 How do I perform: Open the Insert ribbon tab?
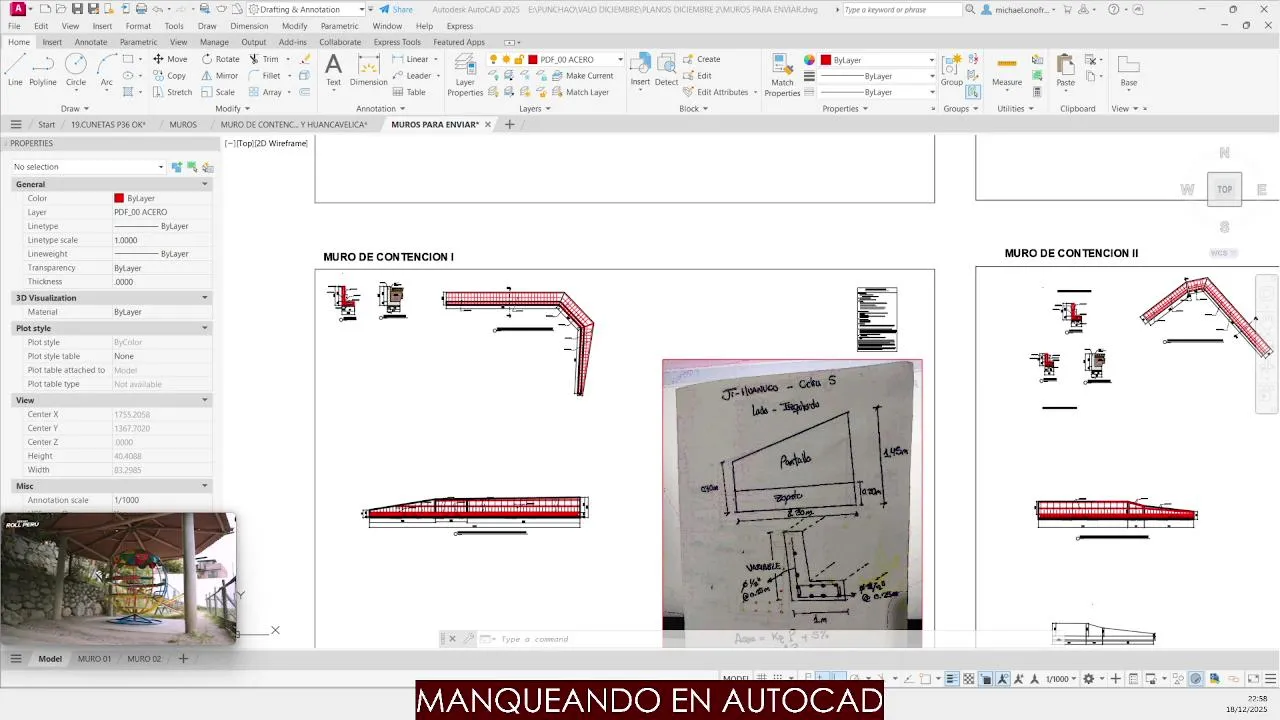pos(52,42)
